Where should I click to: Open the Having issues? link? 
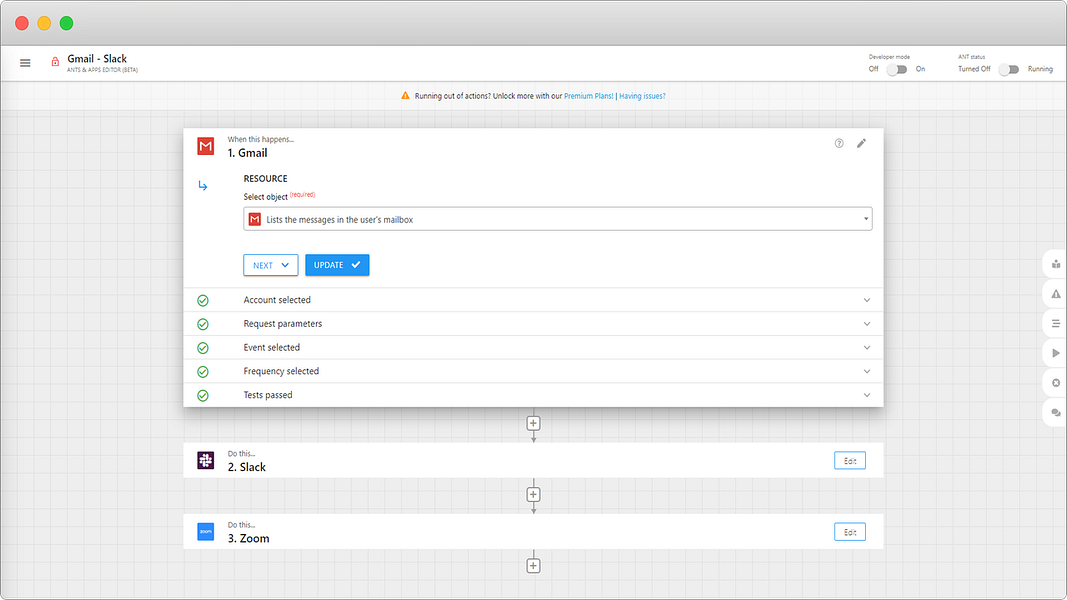[642, 96]
